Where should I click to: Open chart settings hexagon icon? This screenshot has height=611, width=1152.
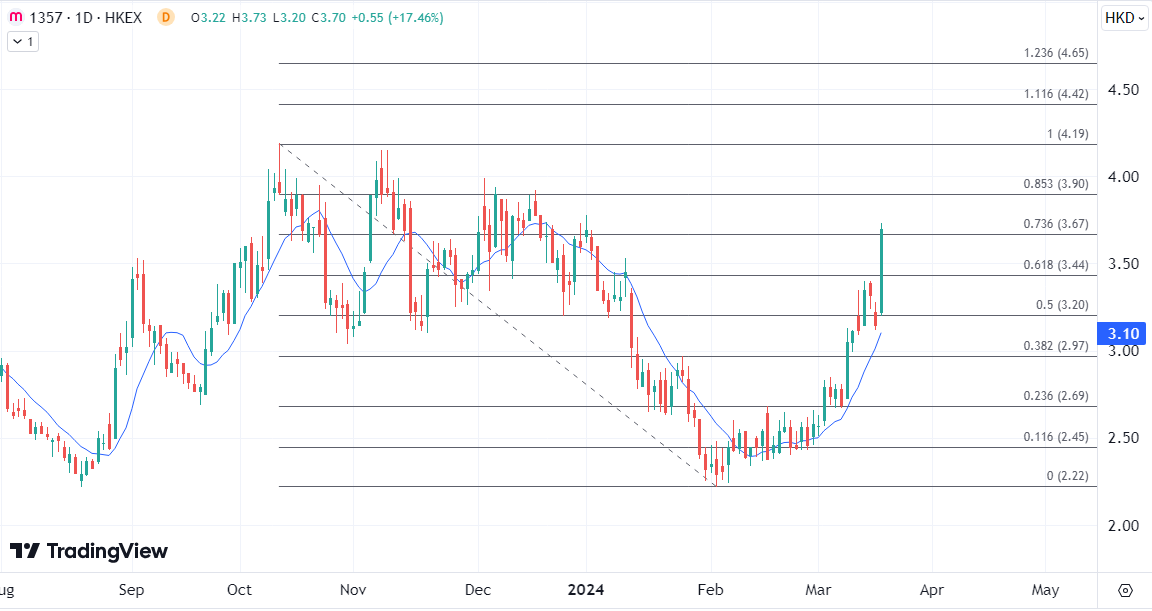point(1125,589)
